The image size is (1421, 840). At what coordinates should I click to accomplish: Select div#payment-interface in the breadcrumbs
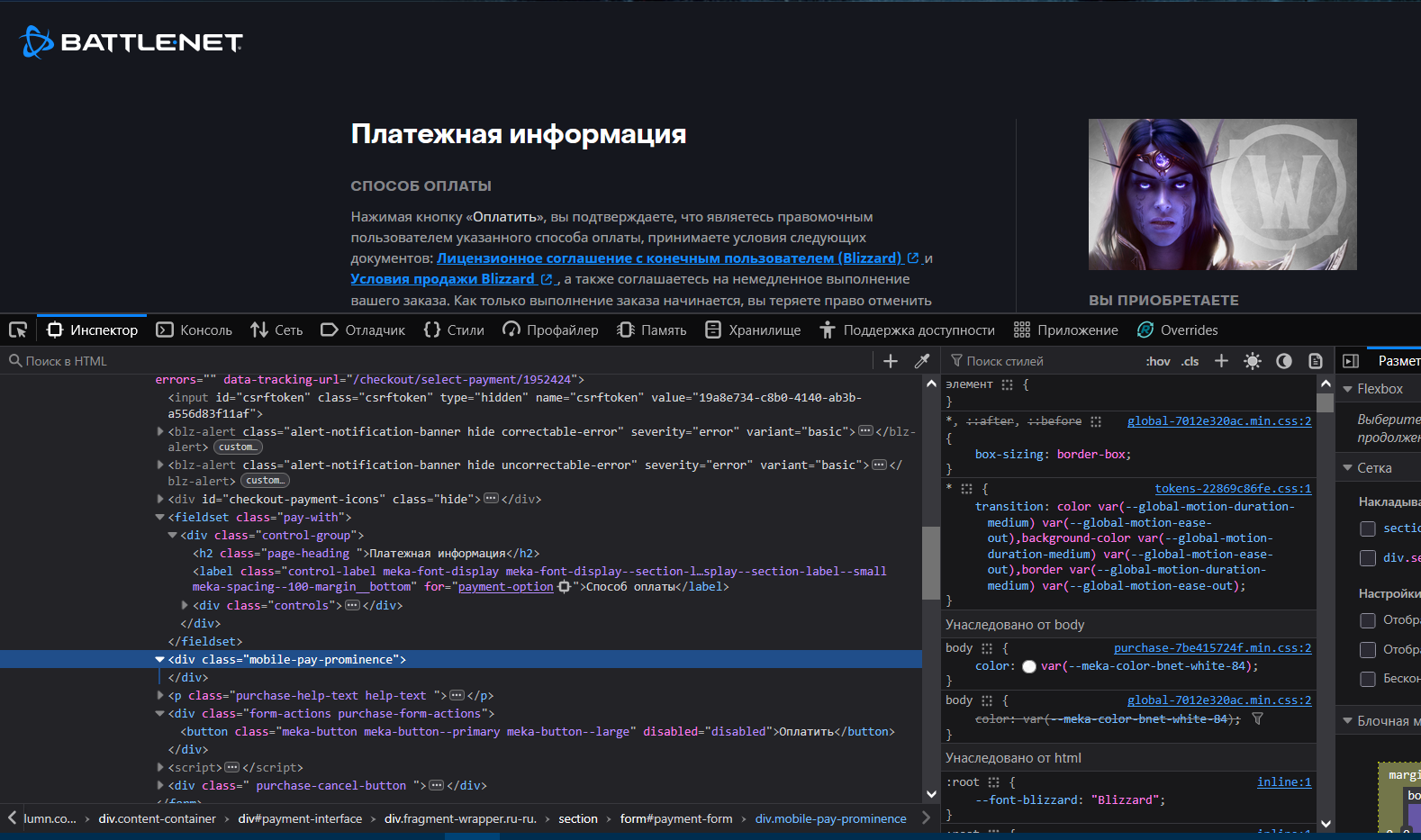[x=300, y=818]
